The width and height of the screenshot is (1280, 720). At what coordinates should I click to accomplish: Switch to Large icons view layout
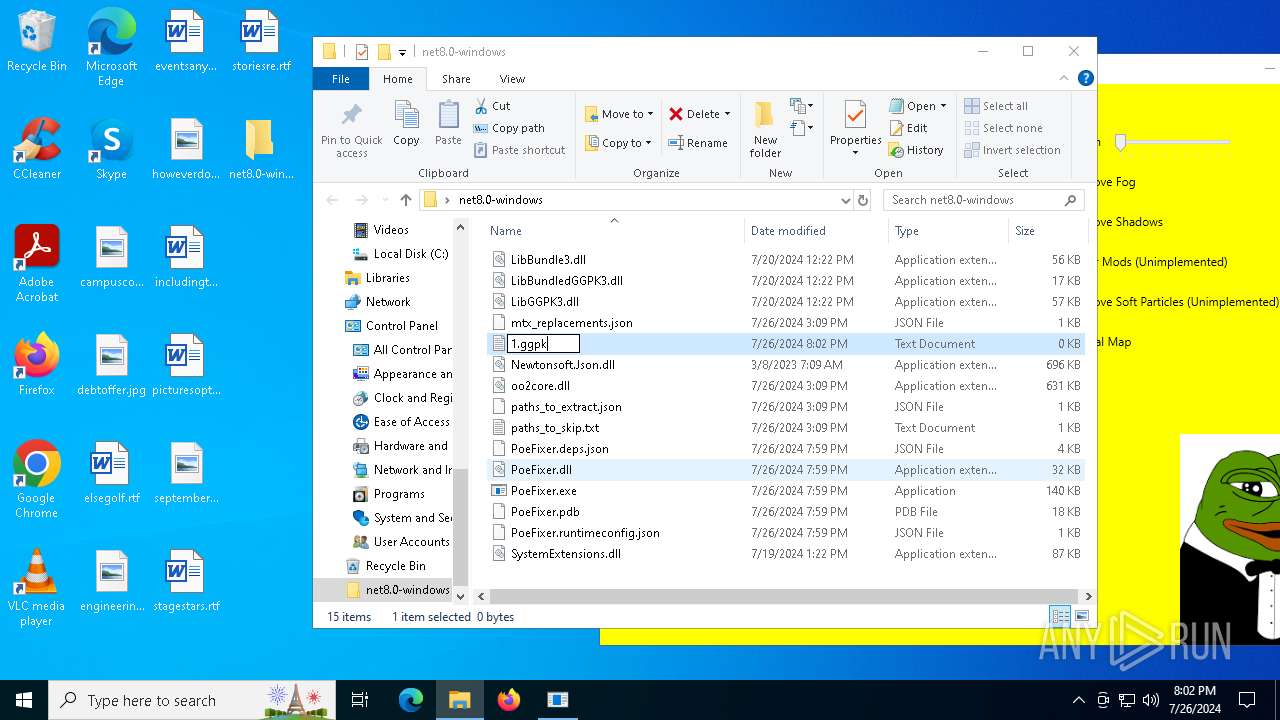(1081, 617)
